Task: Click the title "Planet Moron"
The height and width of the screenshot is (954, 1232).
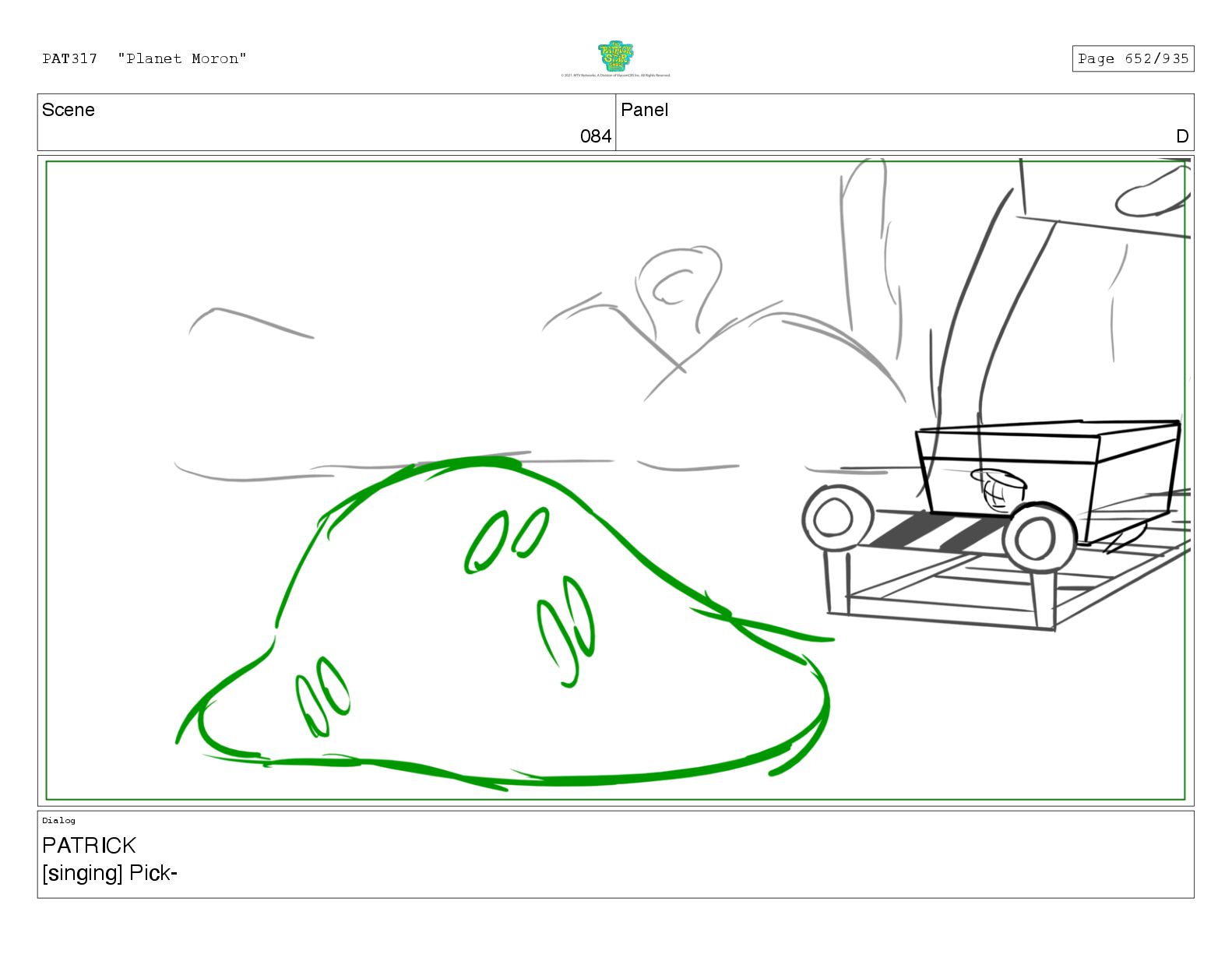Action: point(182,58)
